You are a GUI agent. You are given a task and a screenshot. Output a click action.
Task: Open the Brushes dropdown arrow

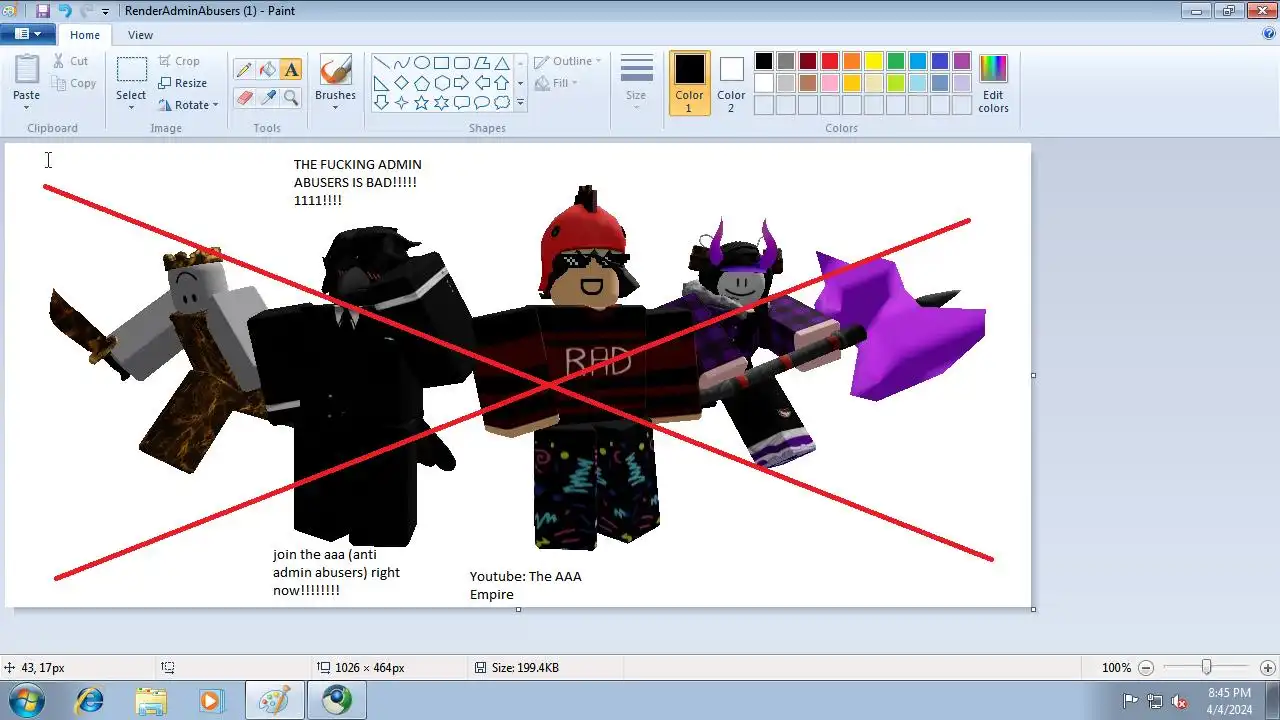tap(335, 108)
